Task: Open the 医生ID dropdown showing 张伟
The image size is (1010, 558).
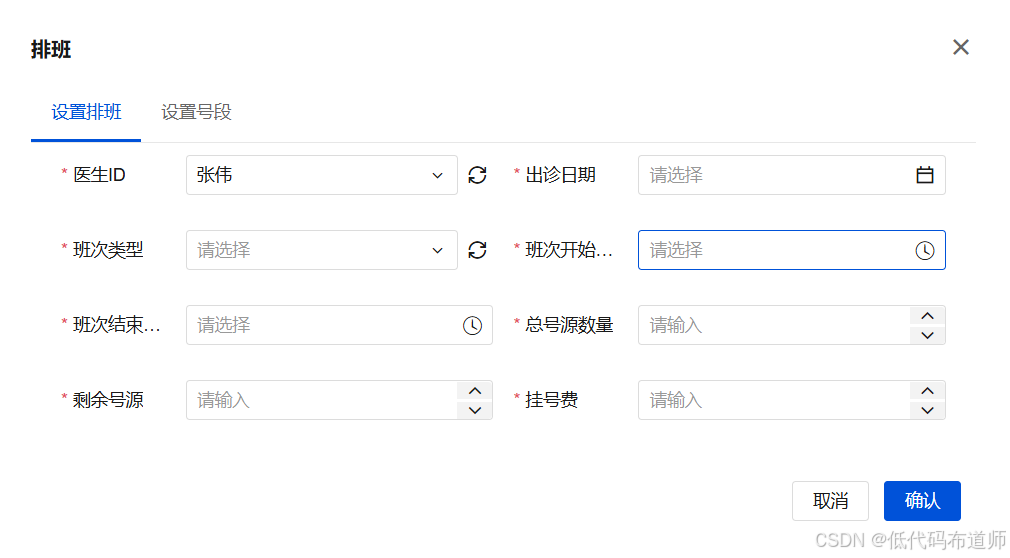Action: pyautogui.click(x=321, y=175)
